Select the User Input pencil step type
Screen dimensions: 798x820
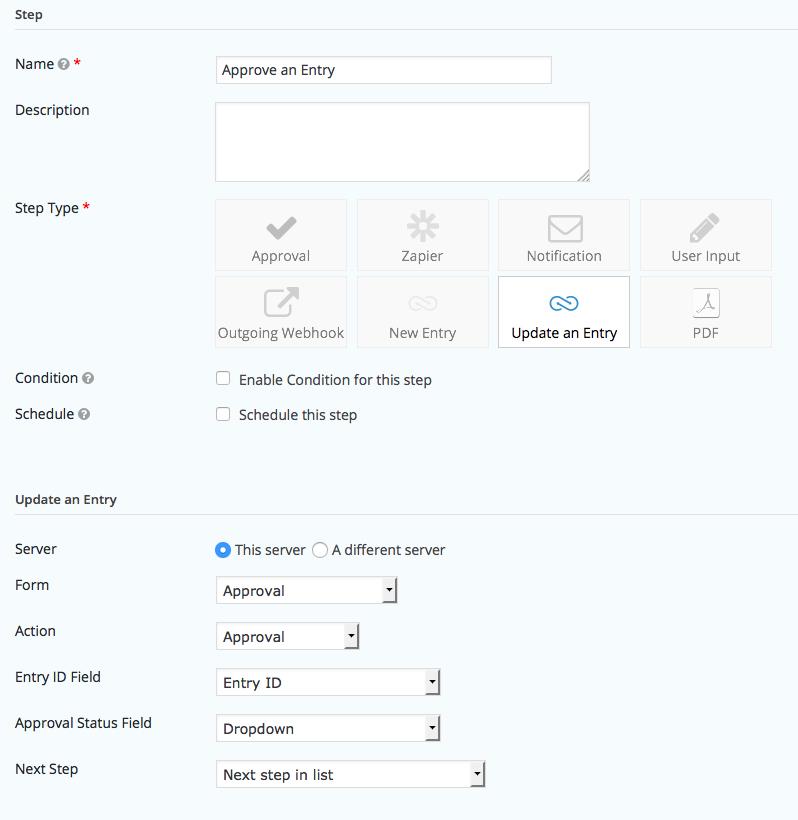coord(705,235)
